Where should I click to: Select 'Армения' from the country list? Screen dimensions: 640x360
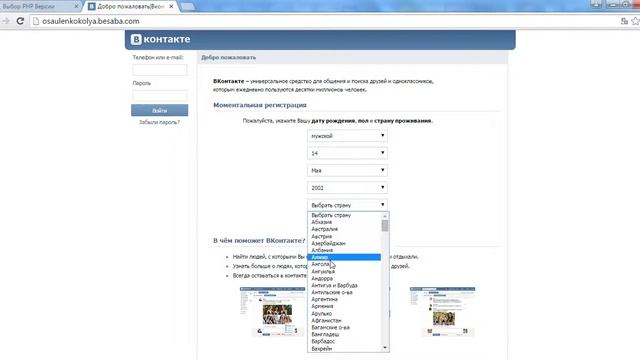344,306
